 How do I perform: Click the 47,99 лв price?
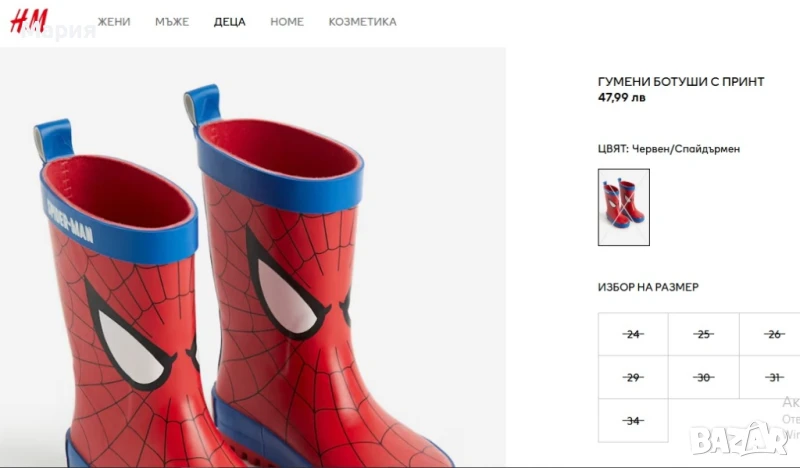621,98
